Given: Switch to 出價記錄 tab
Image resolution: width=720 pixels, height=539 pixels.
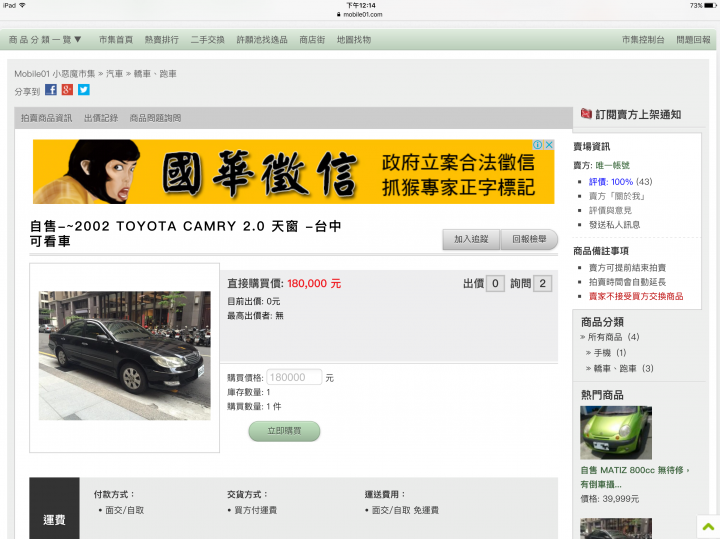Looking at the screenshot, I should (101, 118).
